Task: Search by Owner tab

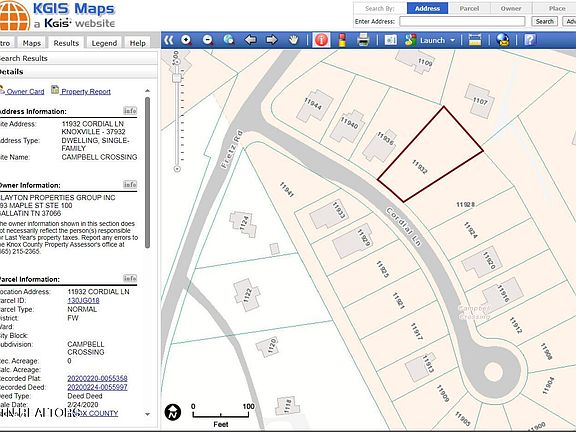Action: [511, 8]
